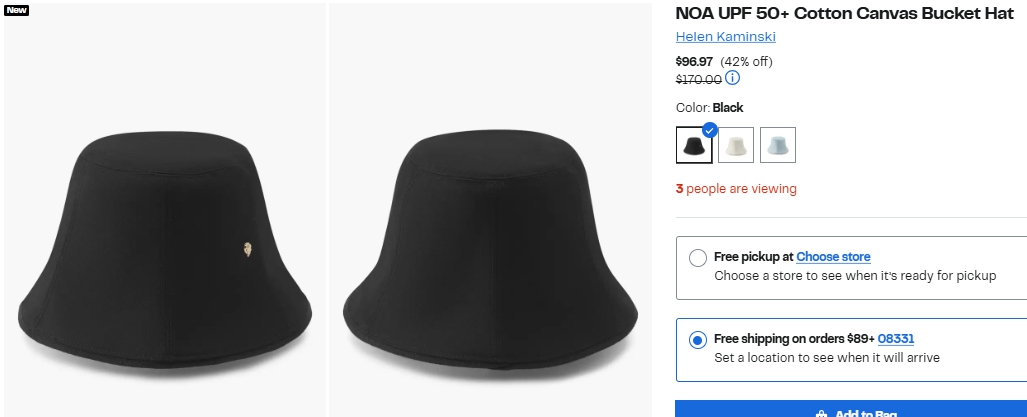Image resolution: width=1027 pixels, height=417 pixels.
Task: Pick the ivory color swatch
Action: 736,146
